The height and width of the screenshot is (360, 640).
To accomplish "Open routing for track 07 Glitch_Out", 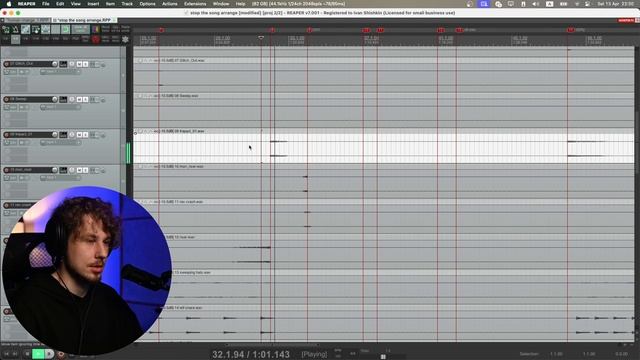I will 63,64.
